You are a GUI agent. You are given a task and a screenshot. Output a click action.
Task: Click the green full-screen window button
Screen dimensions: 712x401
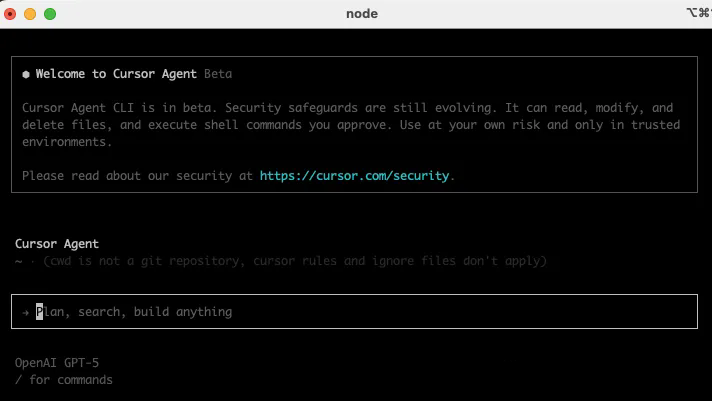[x=50, y=14]
